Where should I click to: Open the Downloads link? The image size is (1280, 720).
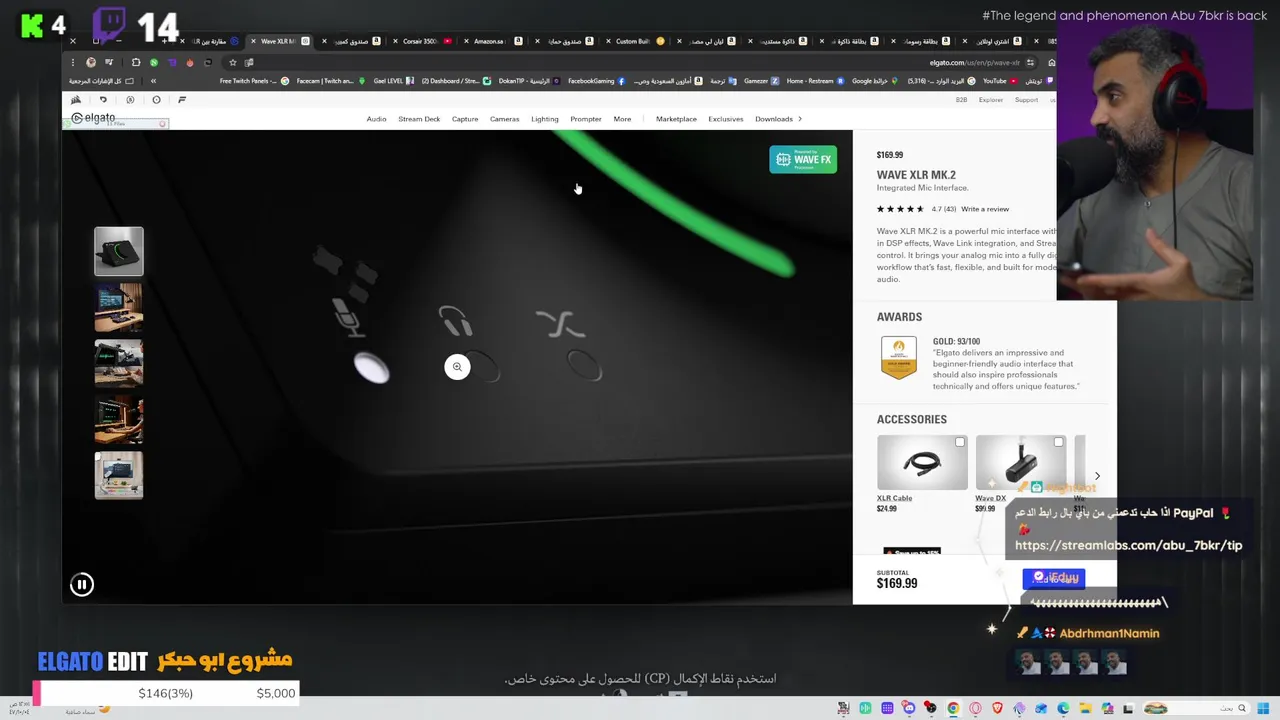pos(774,119)
